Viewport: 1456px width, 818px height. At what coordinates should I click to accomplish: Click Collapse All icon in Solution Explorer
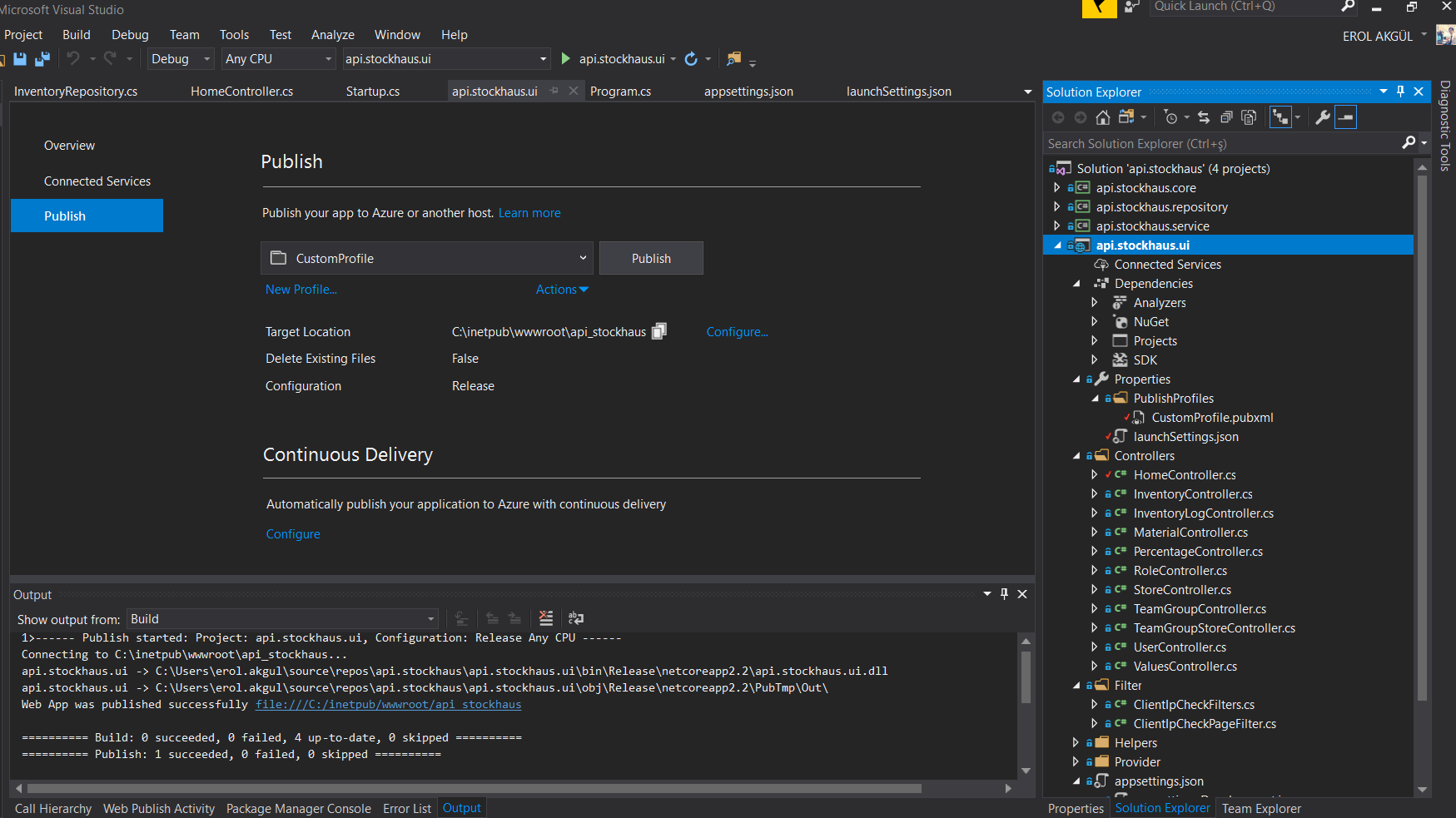(1226, 117)
